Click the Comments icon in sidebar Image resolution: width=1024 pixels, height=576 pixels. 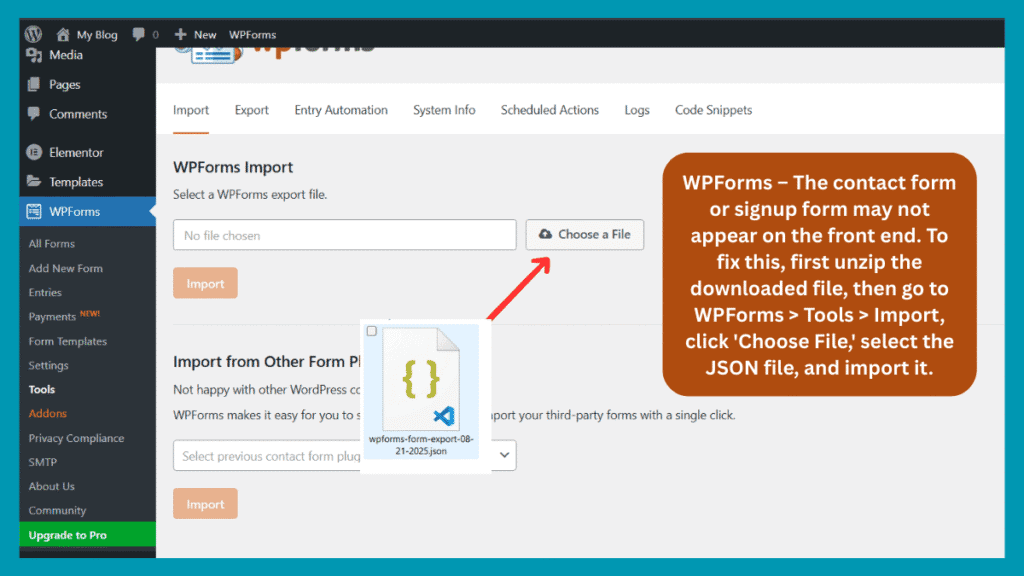coord(34,114)
